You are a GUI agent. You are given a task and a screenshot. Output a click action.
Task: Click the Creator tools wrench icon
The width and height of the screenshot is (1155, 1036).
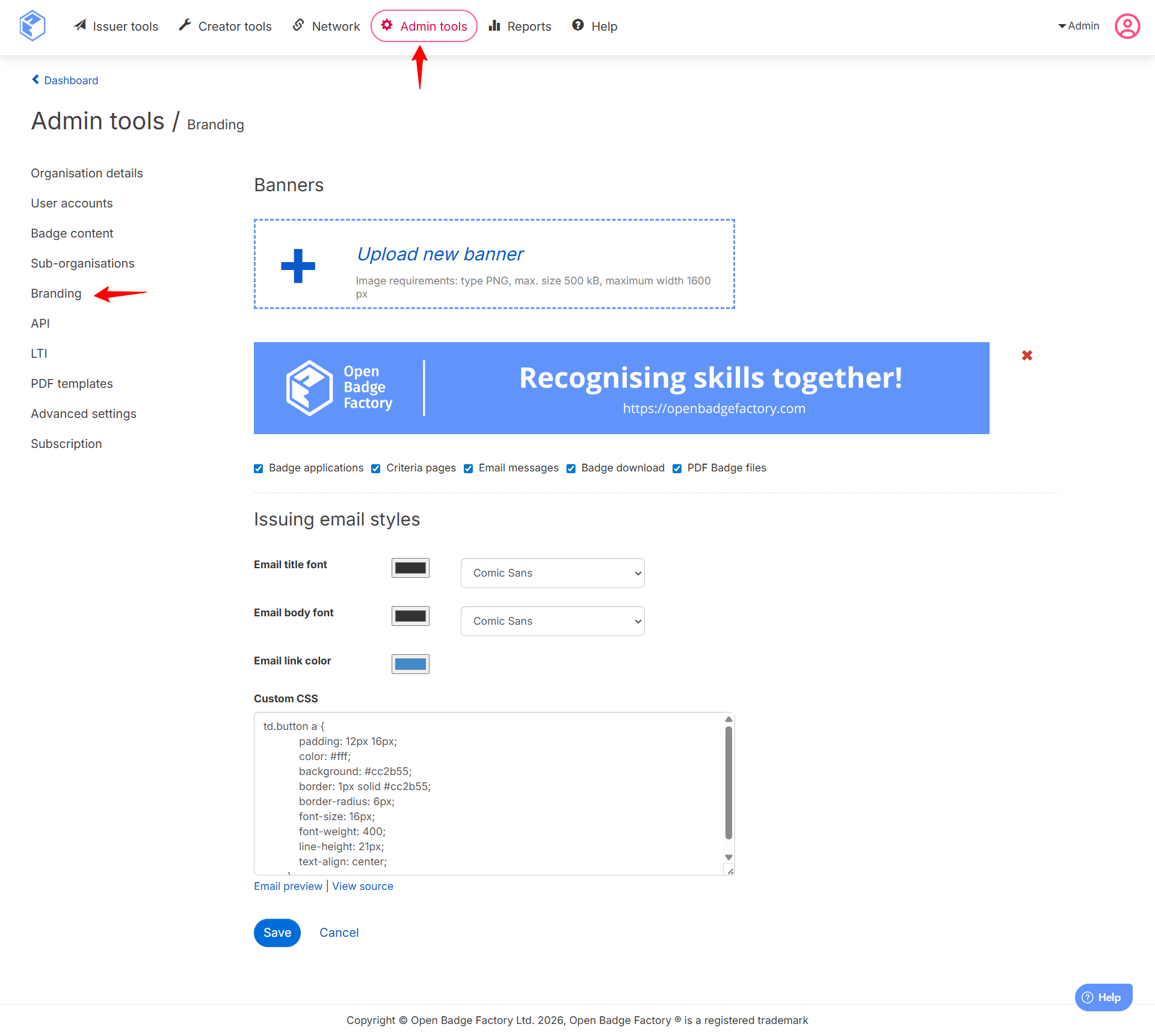tap(185, 25)
